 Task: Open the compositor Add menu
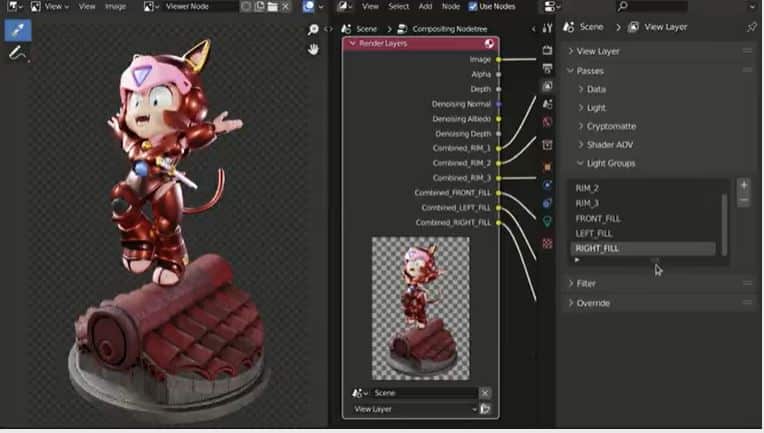point(425,6)
